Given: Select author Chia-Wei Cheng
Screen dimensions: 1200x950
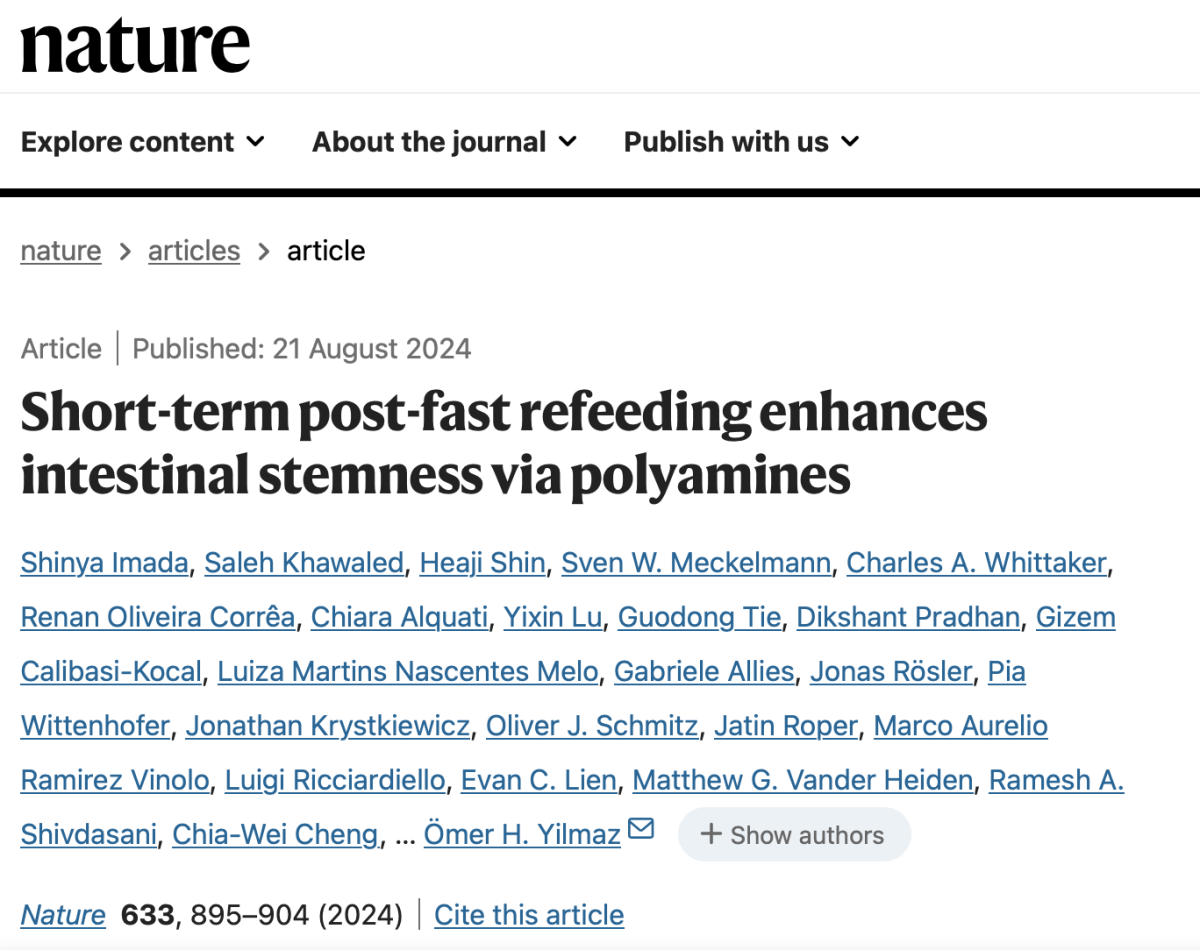Looking at the screenshot, I should [x=275, y=835].
